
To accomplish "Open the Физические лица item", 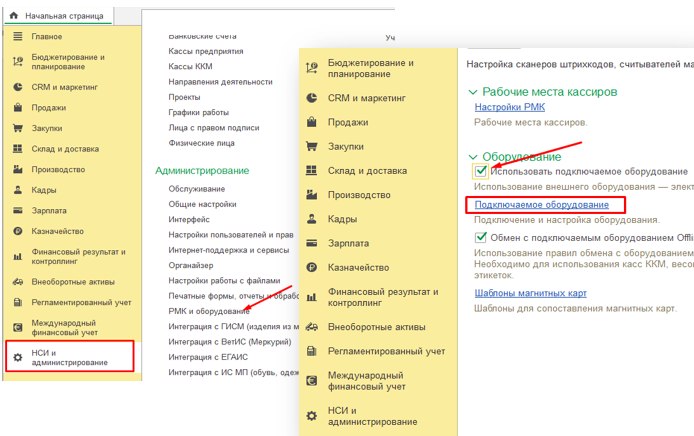I will [x=201, y=143].
